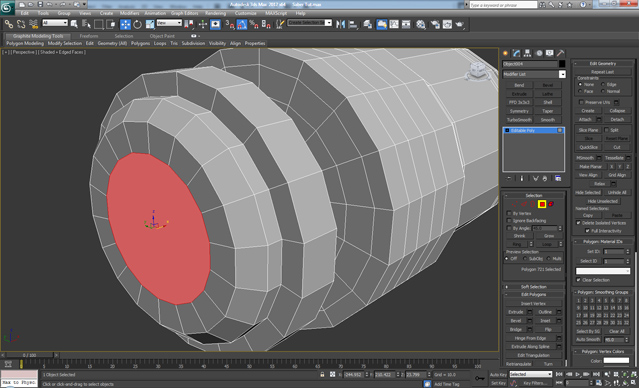This screenshot has width=639, height=388.
Task: Click the Select by Name tool
Action: tap(86, 24)
